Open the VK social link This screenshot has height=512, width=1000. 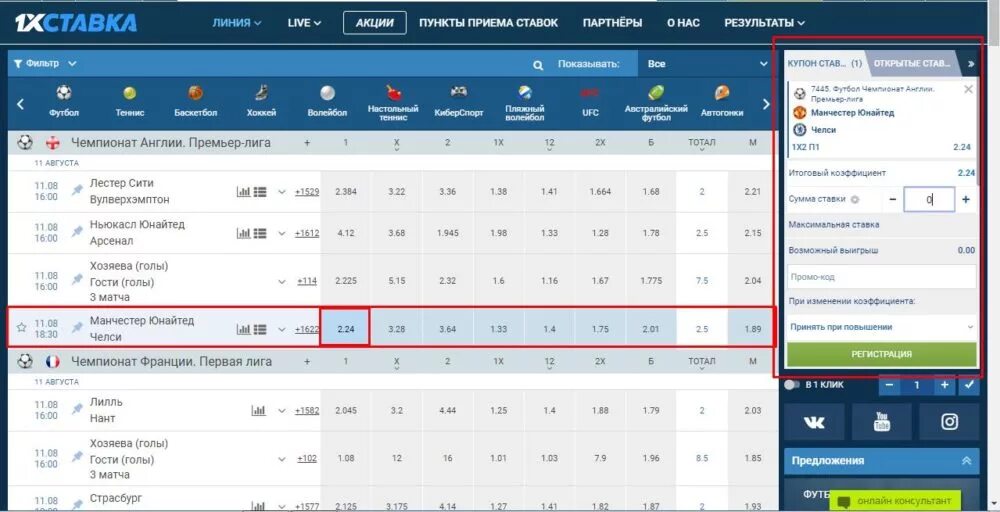pyautogui.click(x=814, y=422)
